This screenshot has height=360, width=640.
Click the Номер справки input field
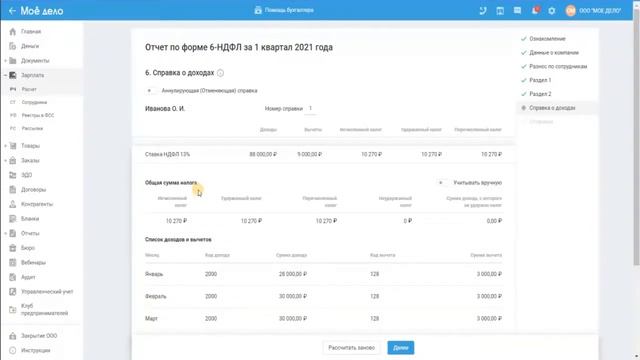click(x=310, y=109)
